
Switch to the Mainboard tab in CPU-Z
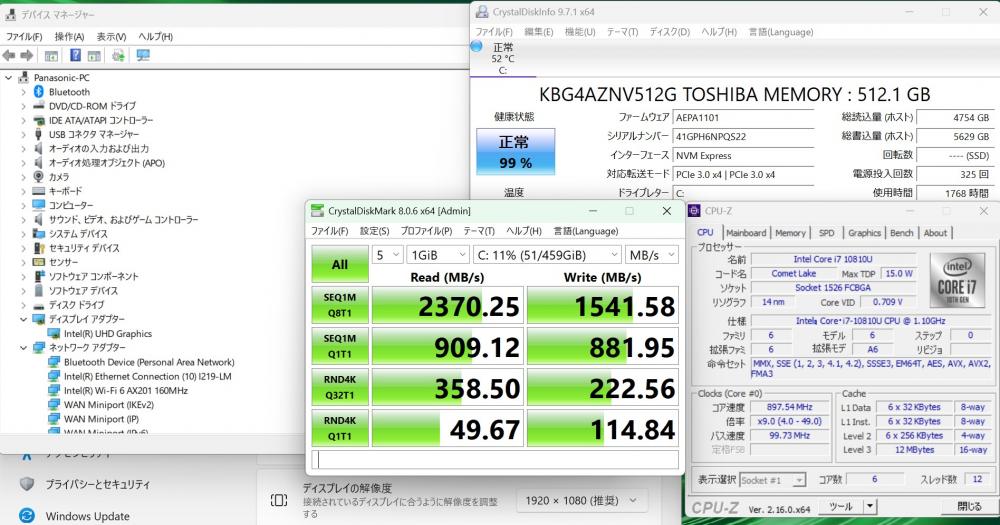(x=745, y=233)
